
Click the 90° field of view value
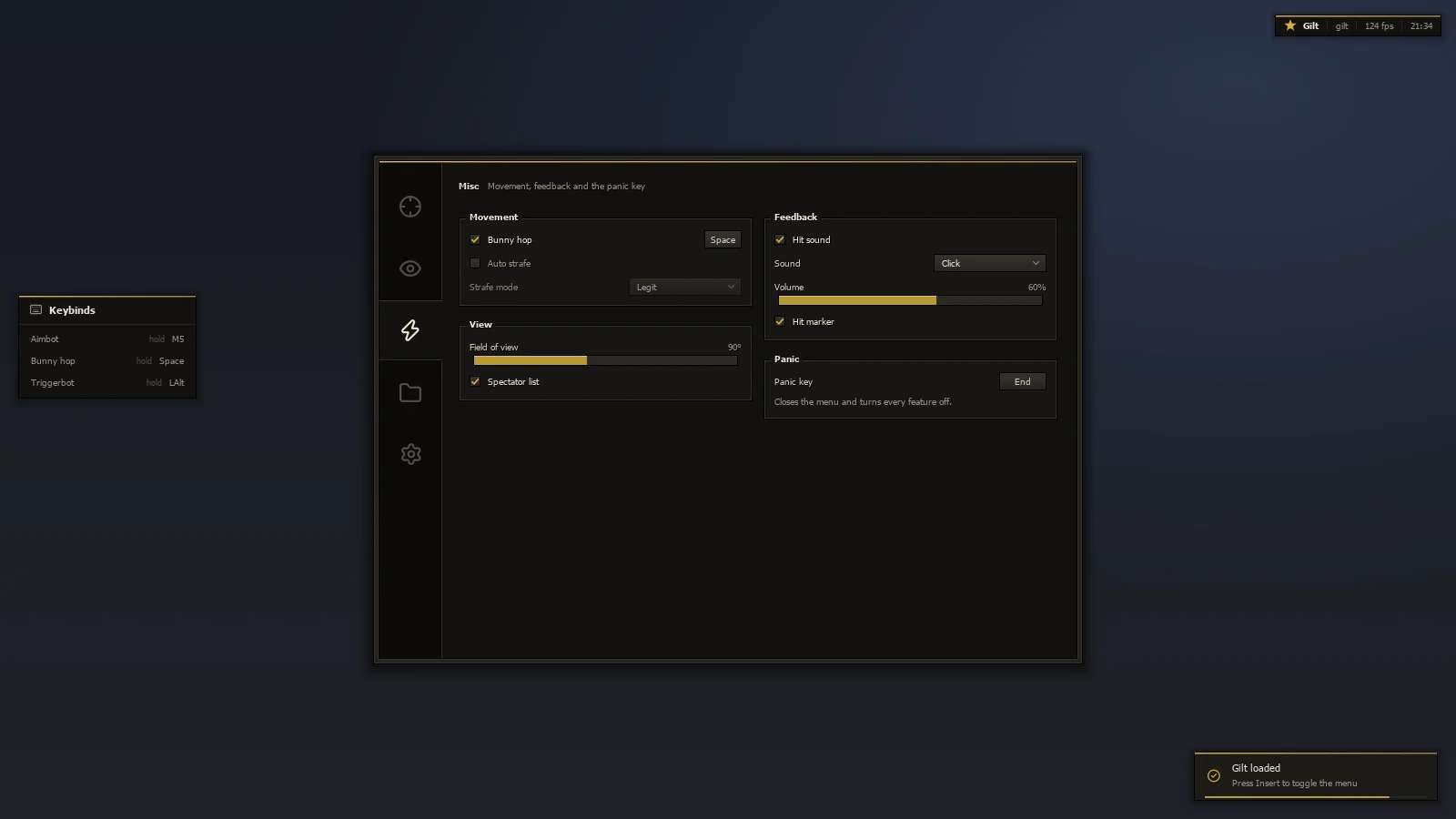[x=734, y=347]
